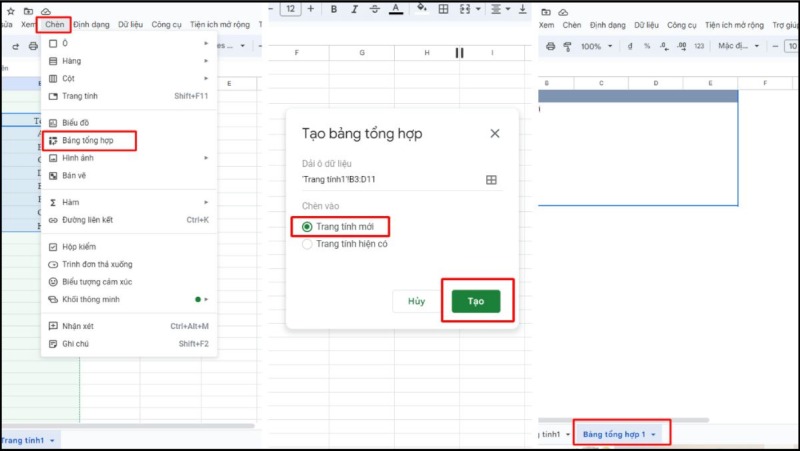
Task: Open Trợ giúp menu in right screenshot
Action: click(x=785, y=25)
